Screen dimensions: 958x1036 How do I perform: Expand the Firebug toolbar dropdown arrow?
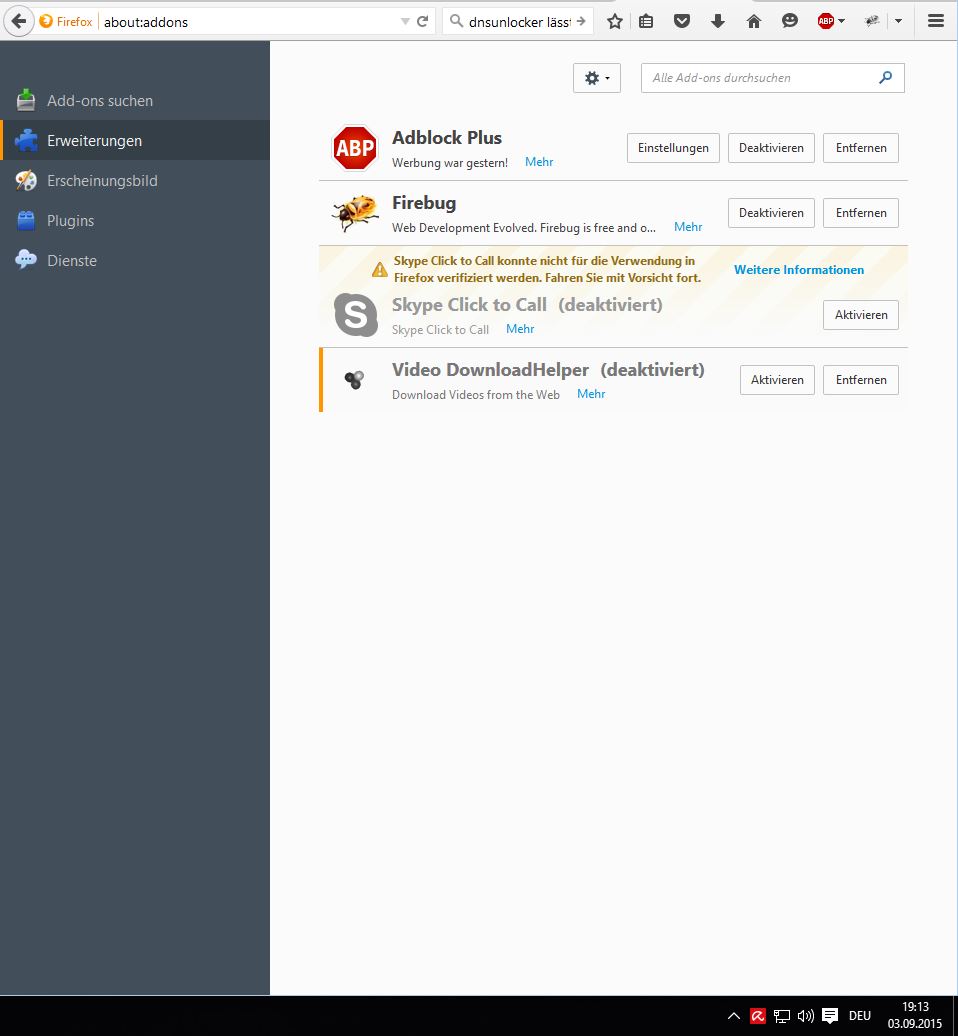[899, 22]
